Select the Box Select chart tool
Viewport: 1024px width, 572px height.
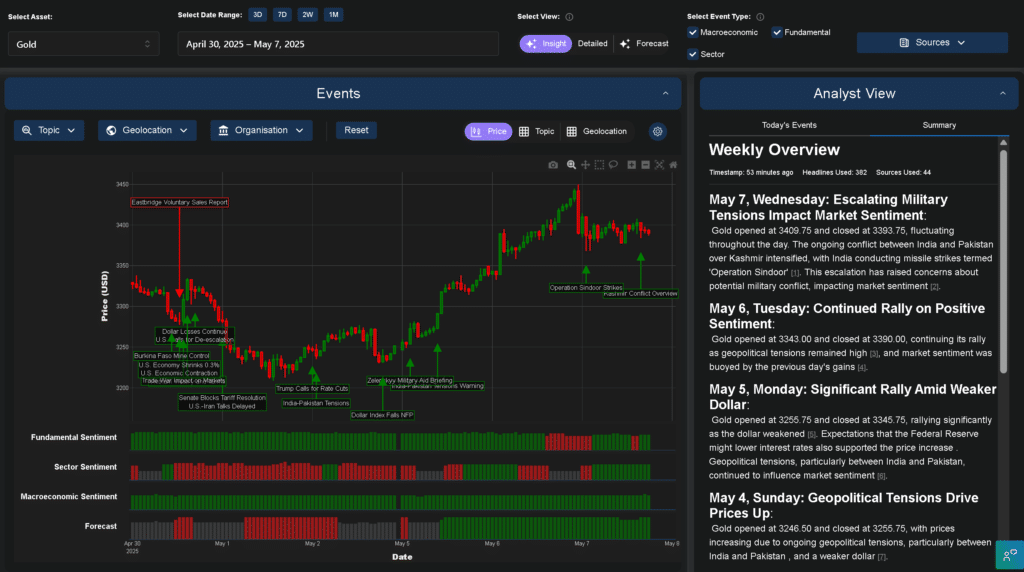[x=599, y=165]
